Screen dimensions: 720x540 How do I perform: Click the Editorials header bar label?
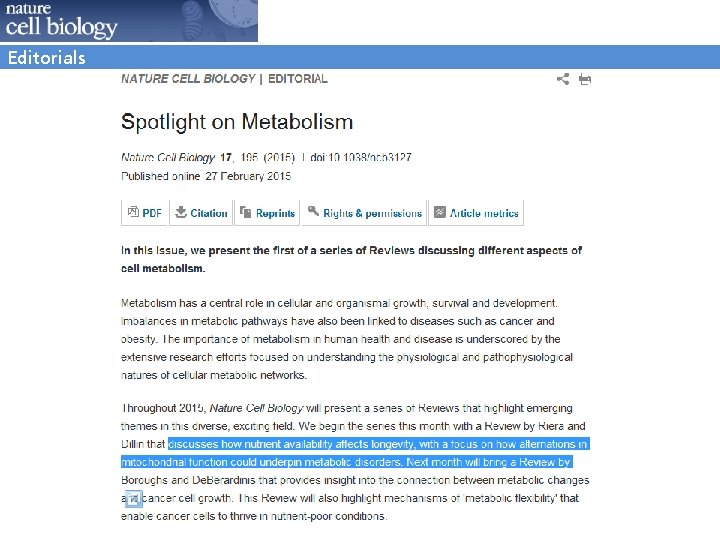point(46,57)
